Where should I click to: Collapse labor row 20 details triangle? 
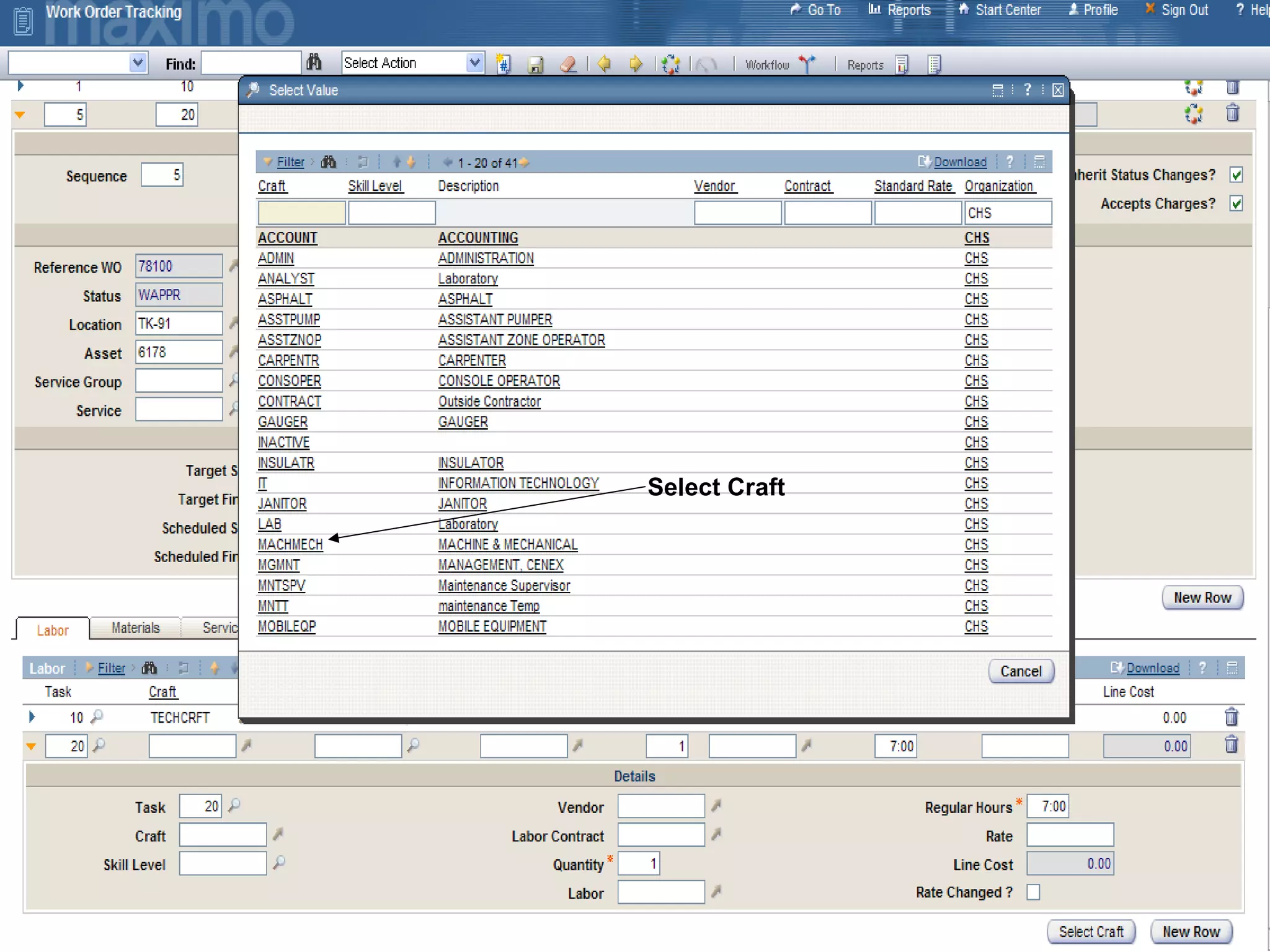(31, 746)
